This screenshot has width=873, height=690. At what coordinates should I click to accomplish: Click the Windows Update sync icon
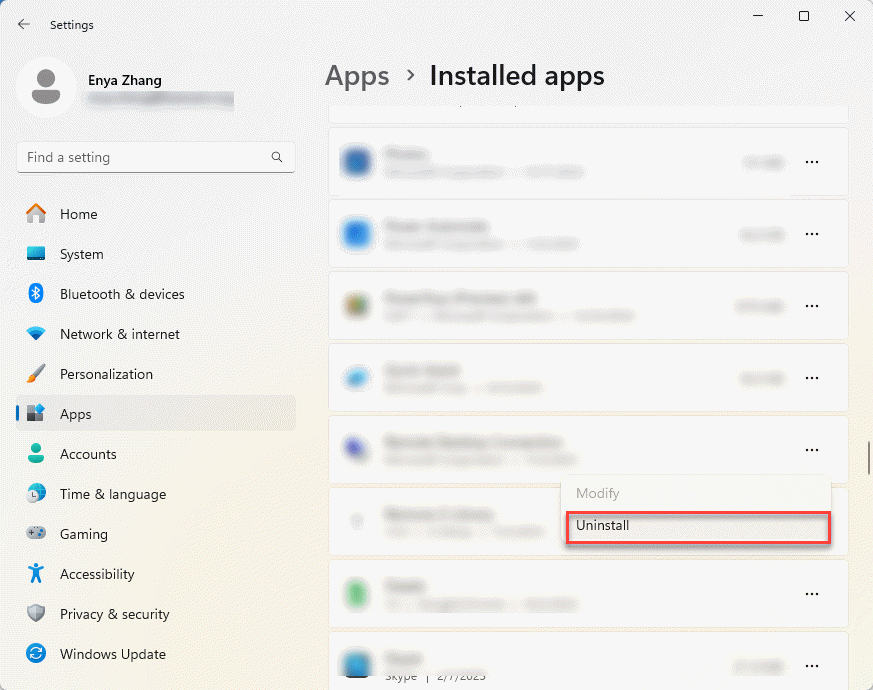36,654
